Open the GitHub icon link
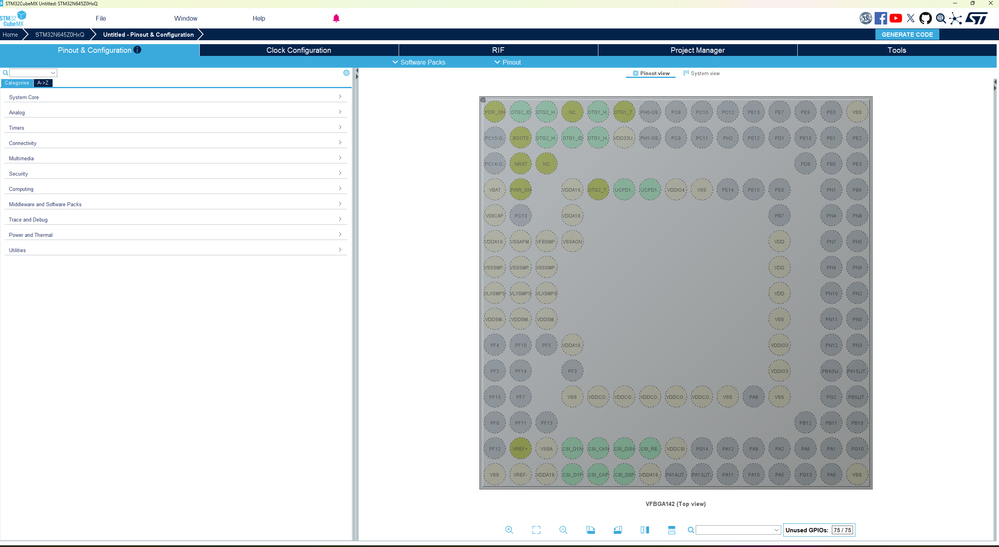Viewport: 999px width, 547px height. 925,18
